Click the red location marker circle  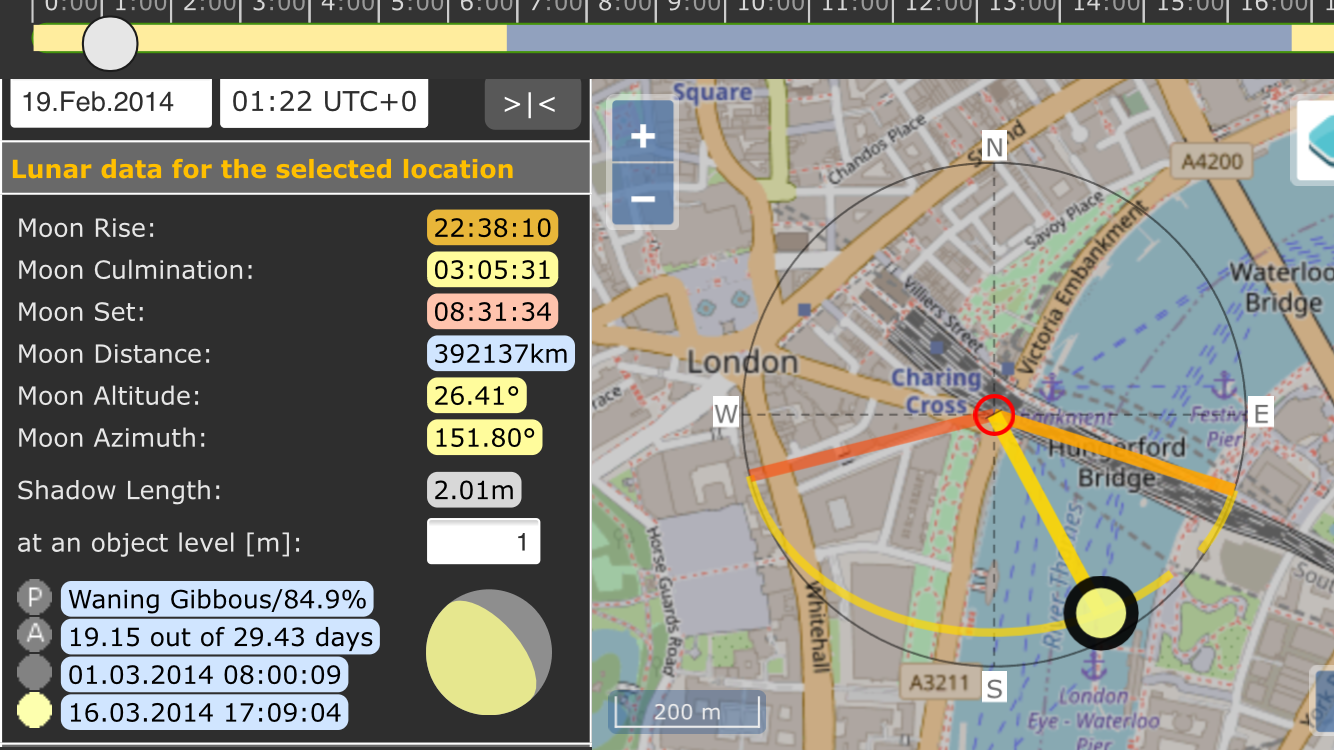[994, 414]
